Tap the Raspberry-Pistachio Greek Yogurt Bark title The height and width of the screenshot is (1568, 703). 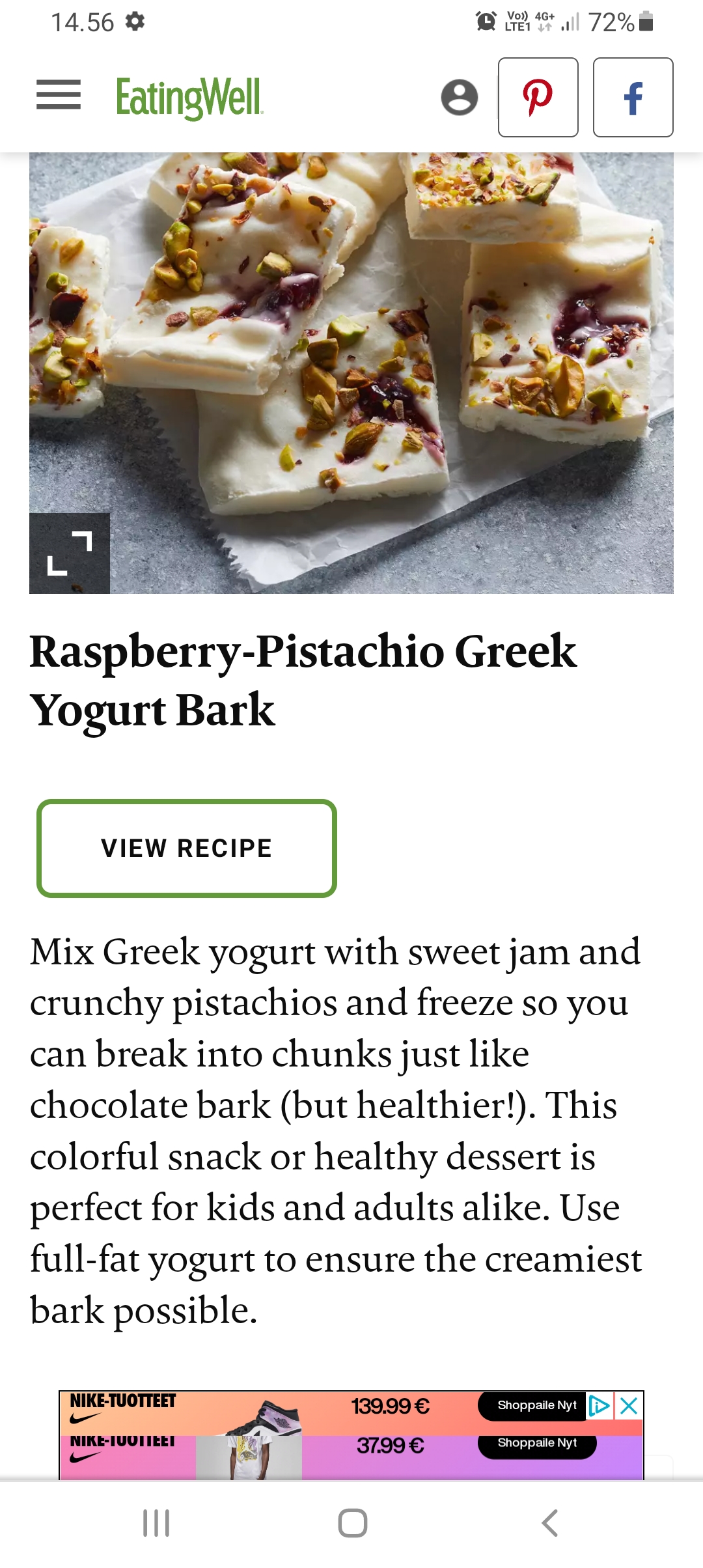point(303,680)
